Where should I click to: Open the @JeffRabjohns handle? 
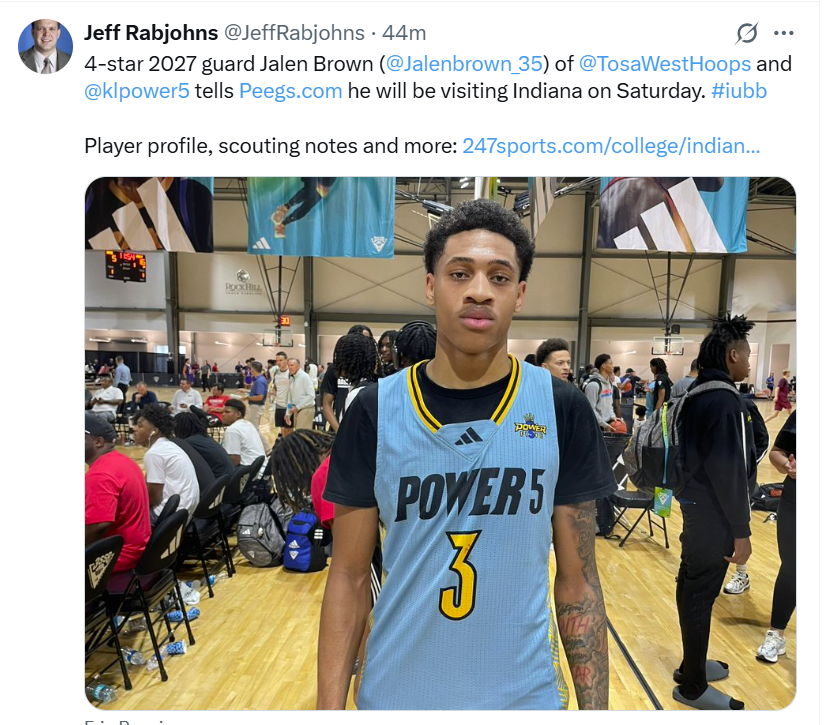point(294,33)
